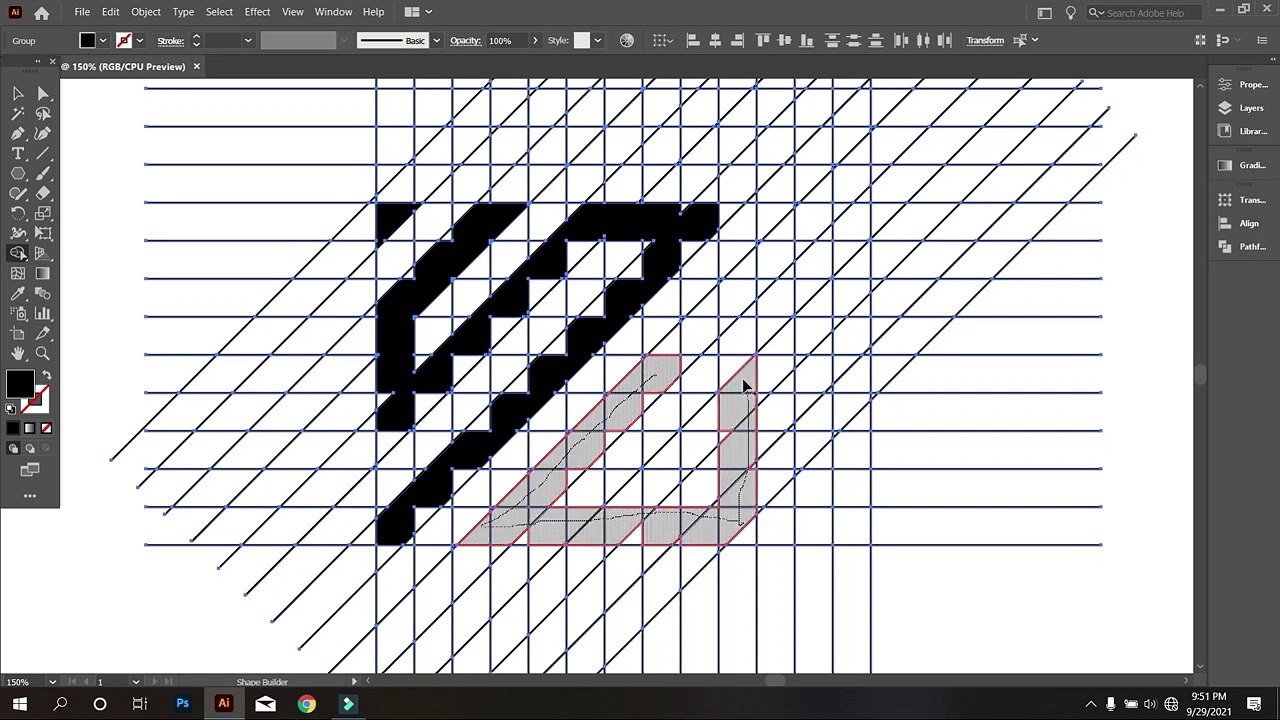Screen dimensions: 1280x720
Task: Click Default Fill and Stroke icon
Action: coord(11,408)
